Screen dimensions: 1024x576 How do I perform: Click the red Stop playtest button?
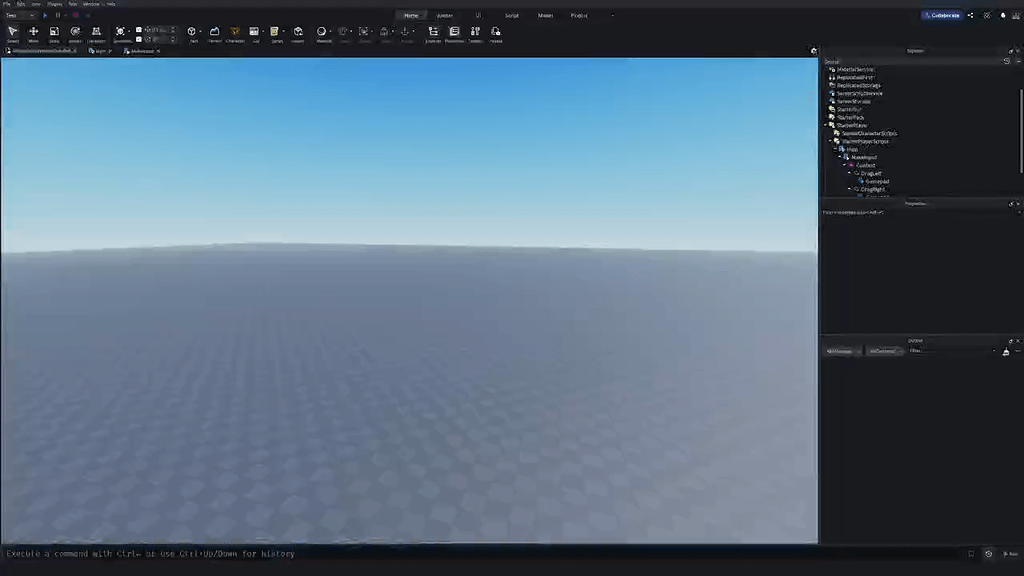pyautogui.click(x=76, y=15)
